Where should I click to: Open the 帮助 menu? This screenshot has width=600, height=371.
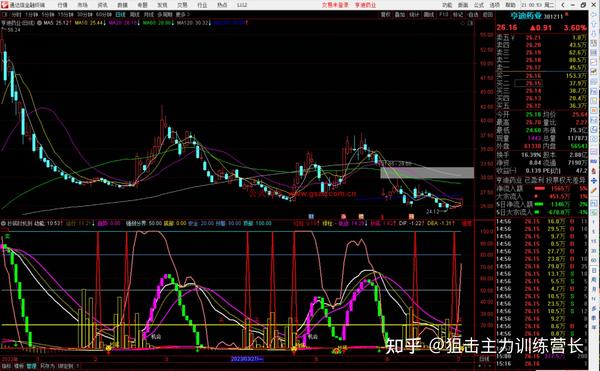coord(510,5)
